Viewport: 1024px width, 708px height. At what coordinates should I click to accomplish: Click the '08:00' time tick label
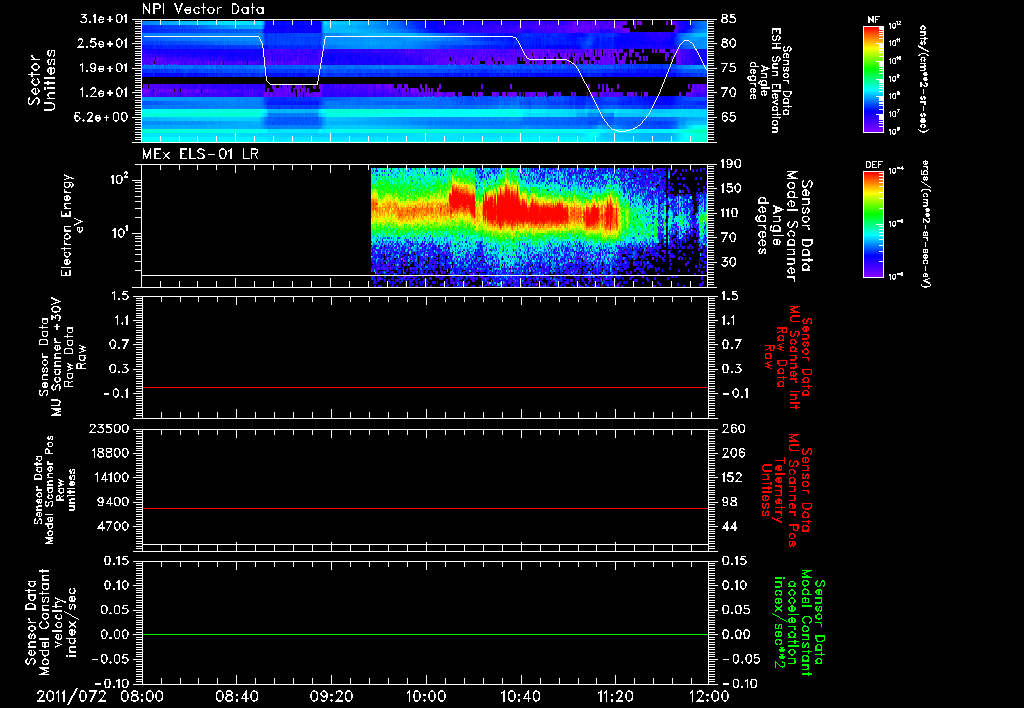pyautogui.click(x=142, y=696)
